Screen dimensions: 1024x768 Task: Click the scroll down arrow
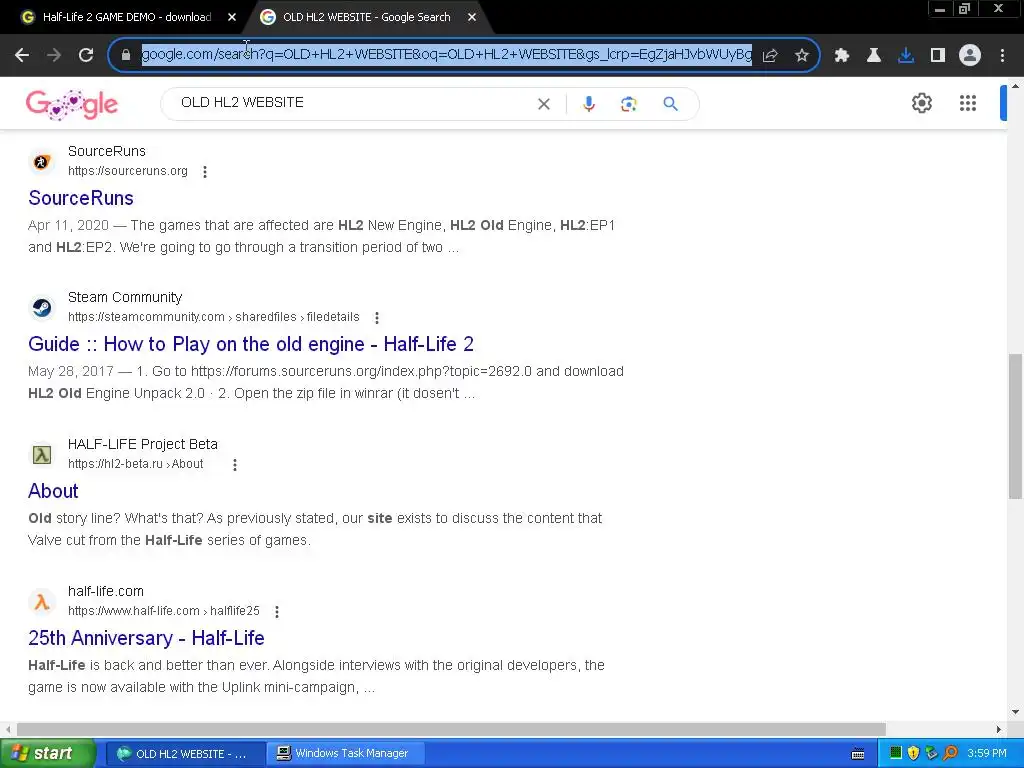(x=1015, y=712)
